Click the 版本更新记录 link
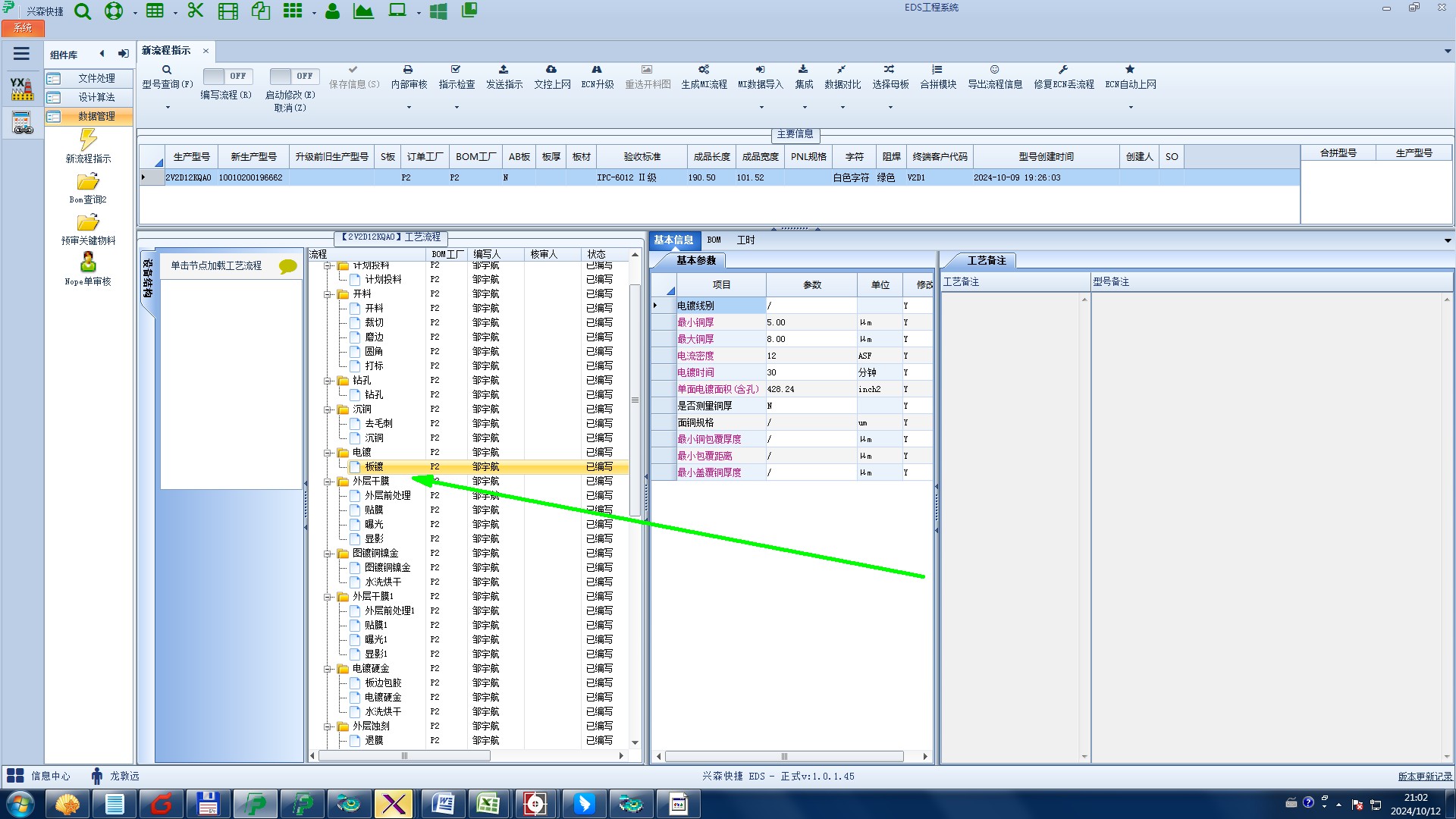This screenshot has height=819, width=1456. 1424,776
